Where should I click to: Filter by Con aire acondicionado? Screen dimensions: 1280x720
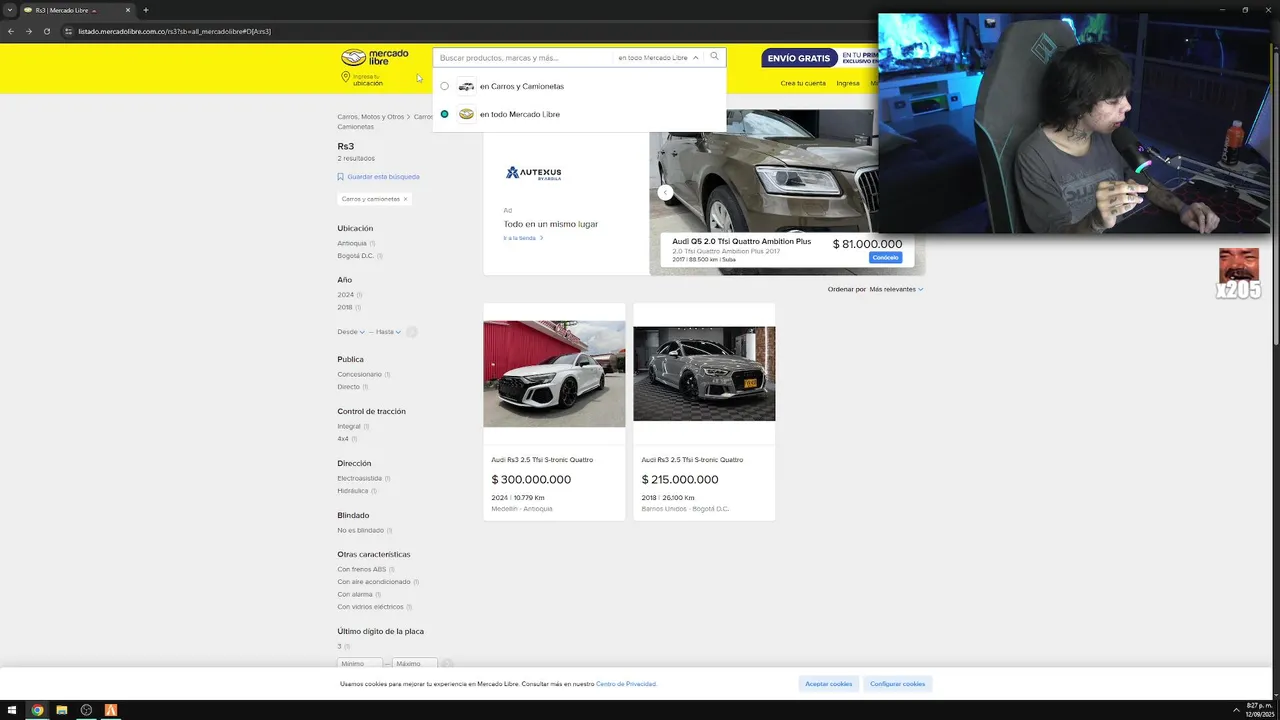pyautogui.click(x=374, y=581)
